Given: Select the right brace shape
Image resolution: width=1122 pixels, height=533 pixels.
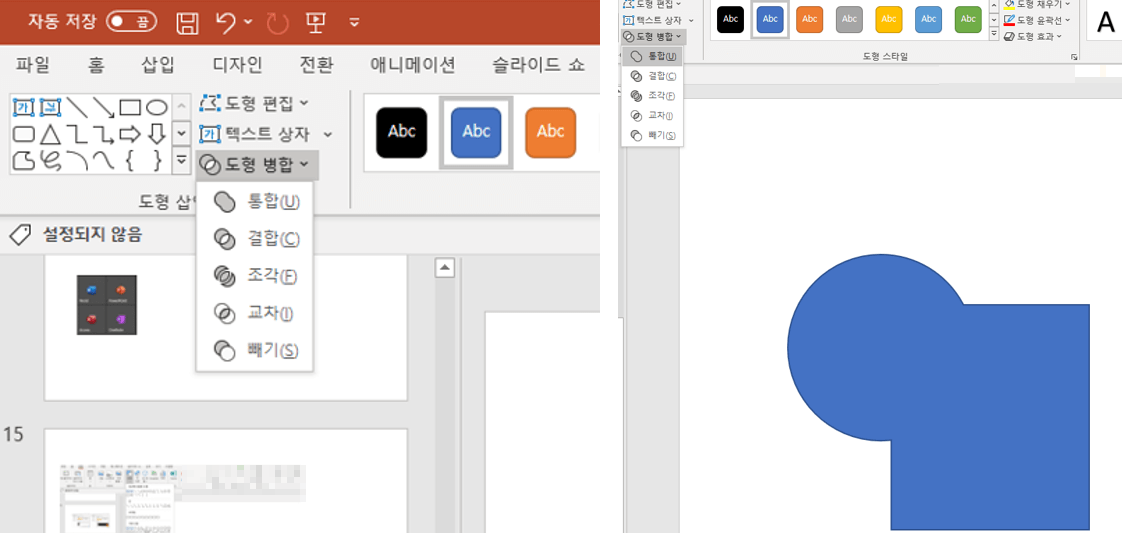Looking at the screenshot, I should (x=157, y=160).
